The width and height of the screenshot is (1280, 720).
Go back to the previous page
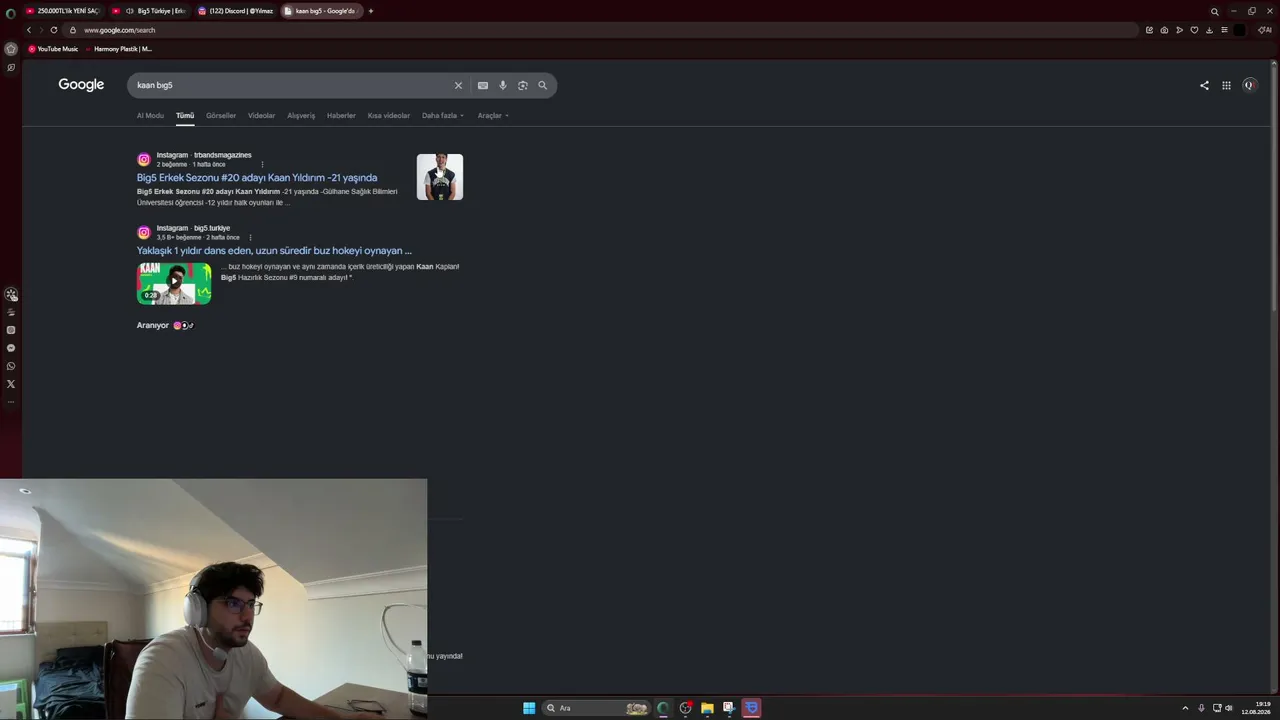pyautogui.click(x=29, y=30)
